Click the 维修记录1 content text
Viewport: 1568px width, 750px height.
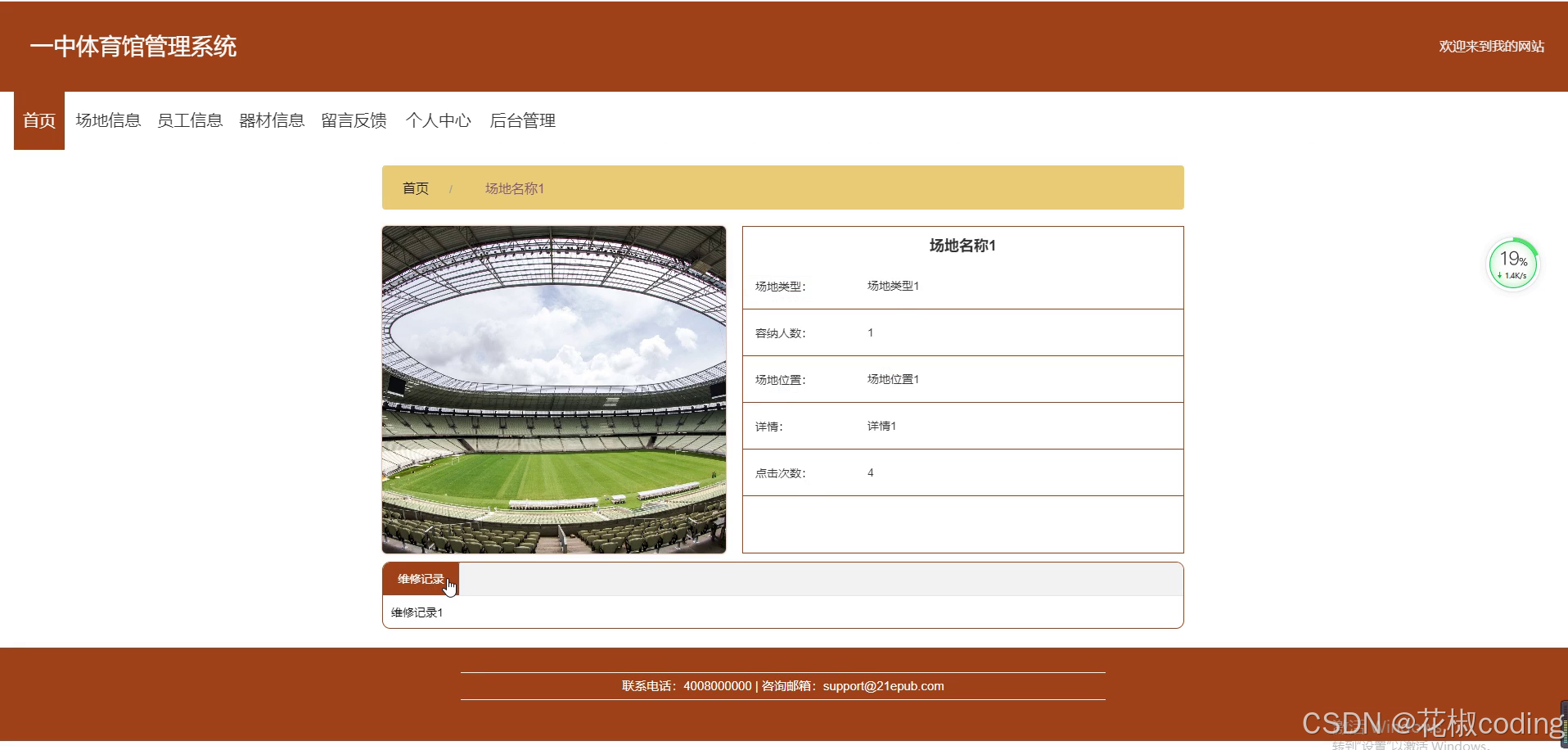(x=417, y=612)
